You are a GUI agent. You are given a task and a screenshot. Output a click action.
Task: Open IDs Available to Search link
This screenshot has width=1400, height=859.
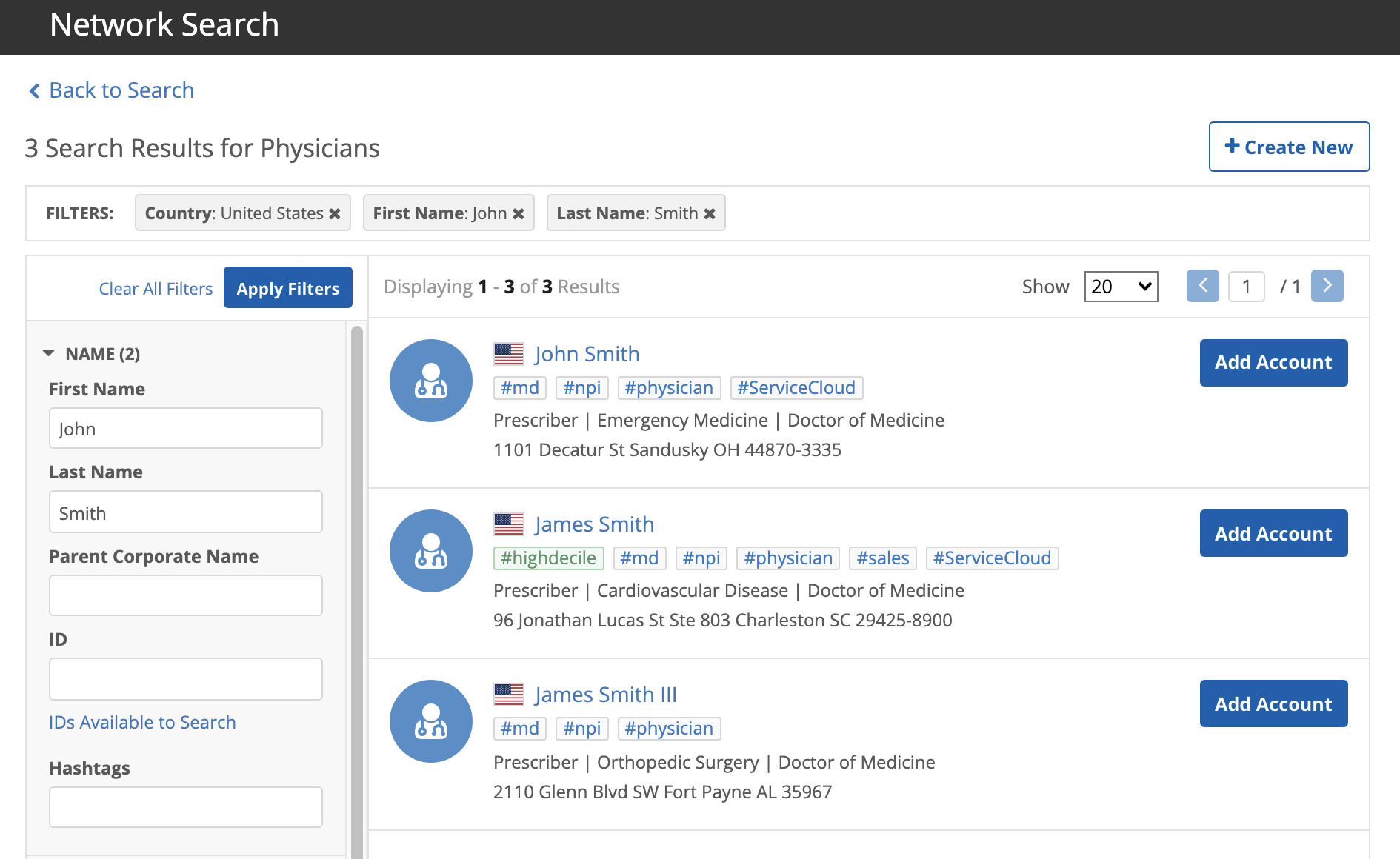click(142, 722)
